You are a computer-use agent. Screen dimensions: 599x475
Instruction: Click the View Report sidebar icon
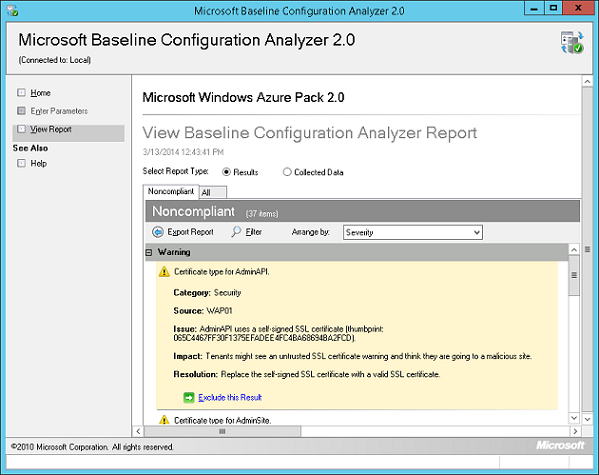pos(21,129)
